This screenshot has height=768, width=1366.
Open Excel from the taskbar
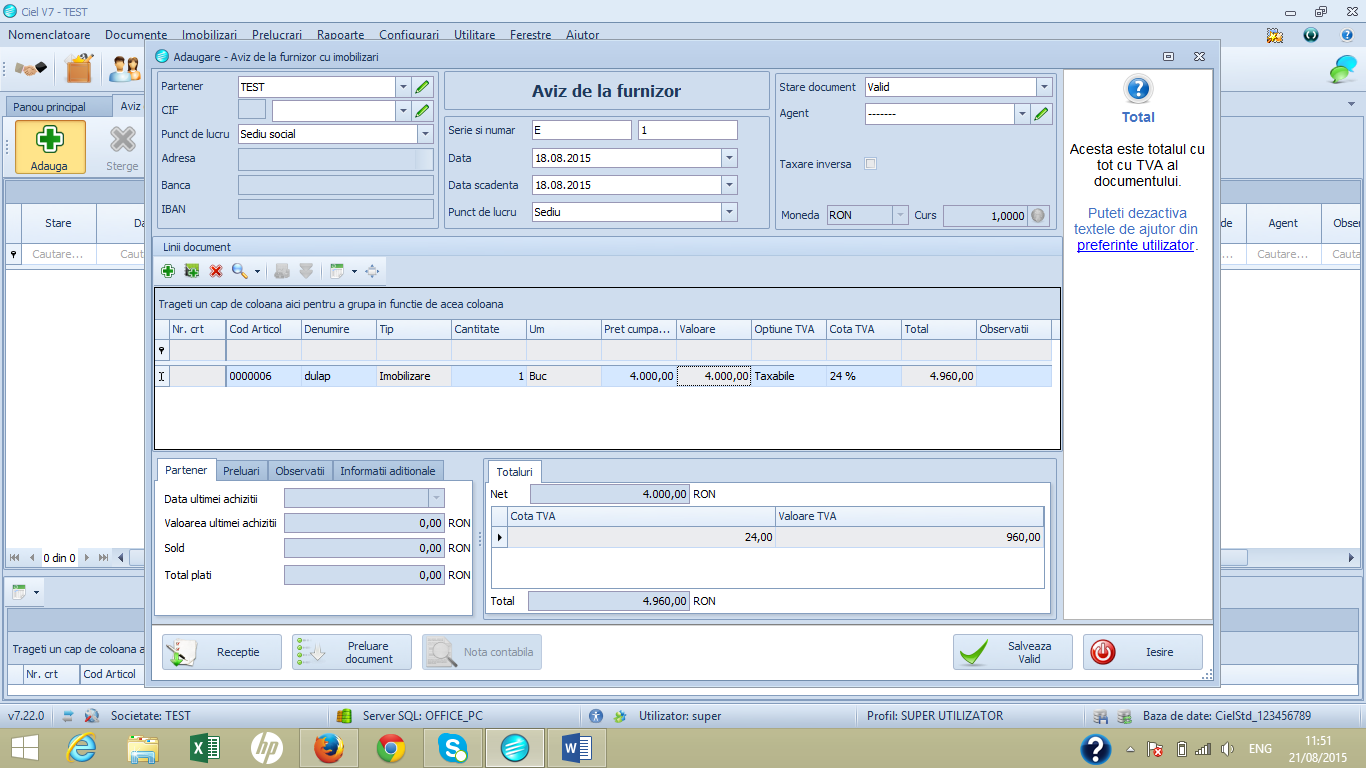click(205, 748)
